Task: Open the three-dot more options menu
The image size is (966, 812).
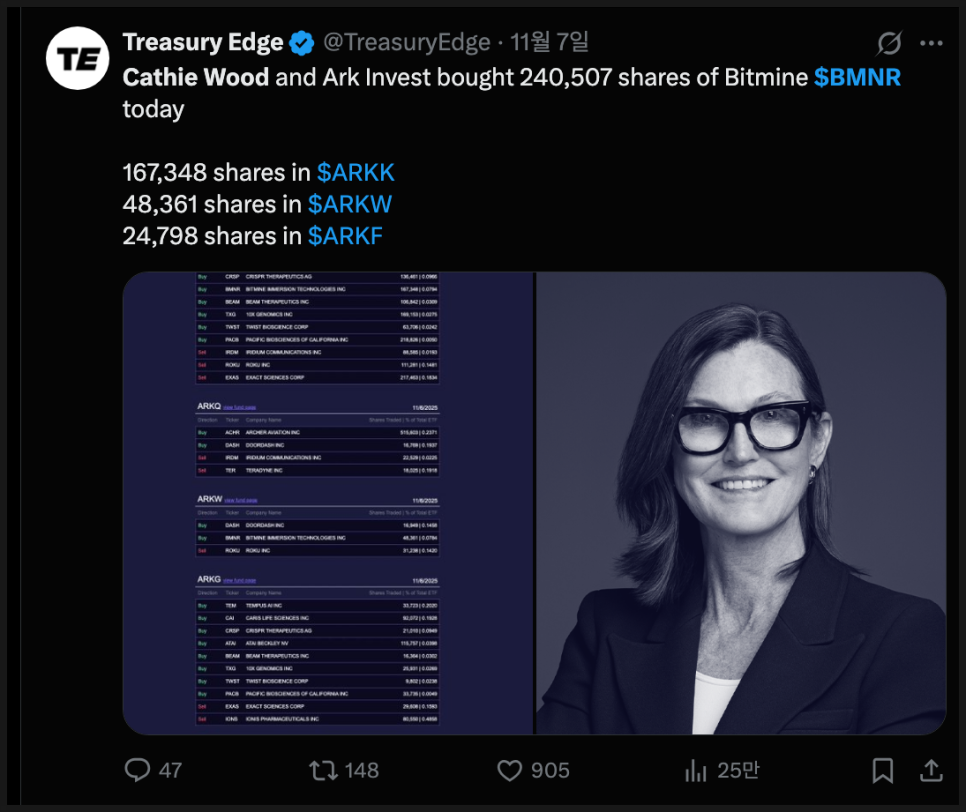Action: tap(931, 44)
